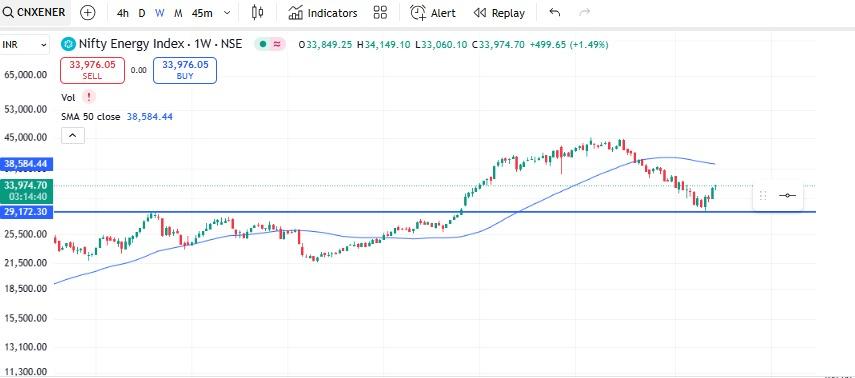Click the close value C33,974.70
The height and width of the screenshot is (378, 855).
pyautogui.click(x=498, y=45)
